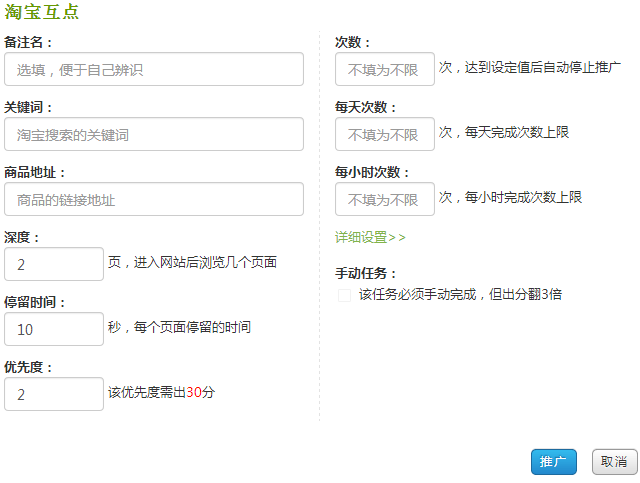The width and height of the screenshot is (640, 483).
Task: Click the text 次，每天完成次数上限
Action: point(504,132)
